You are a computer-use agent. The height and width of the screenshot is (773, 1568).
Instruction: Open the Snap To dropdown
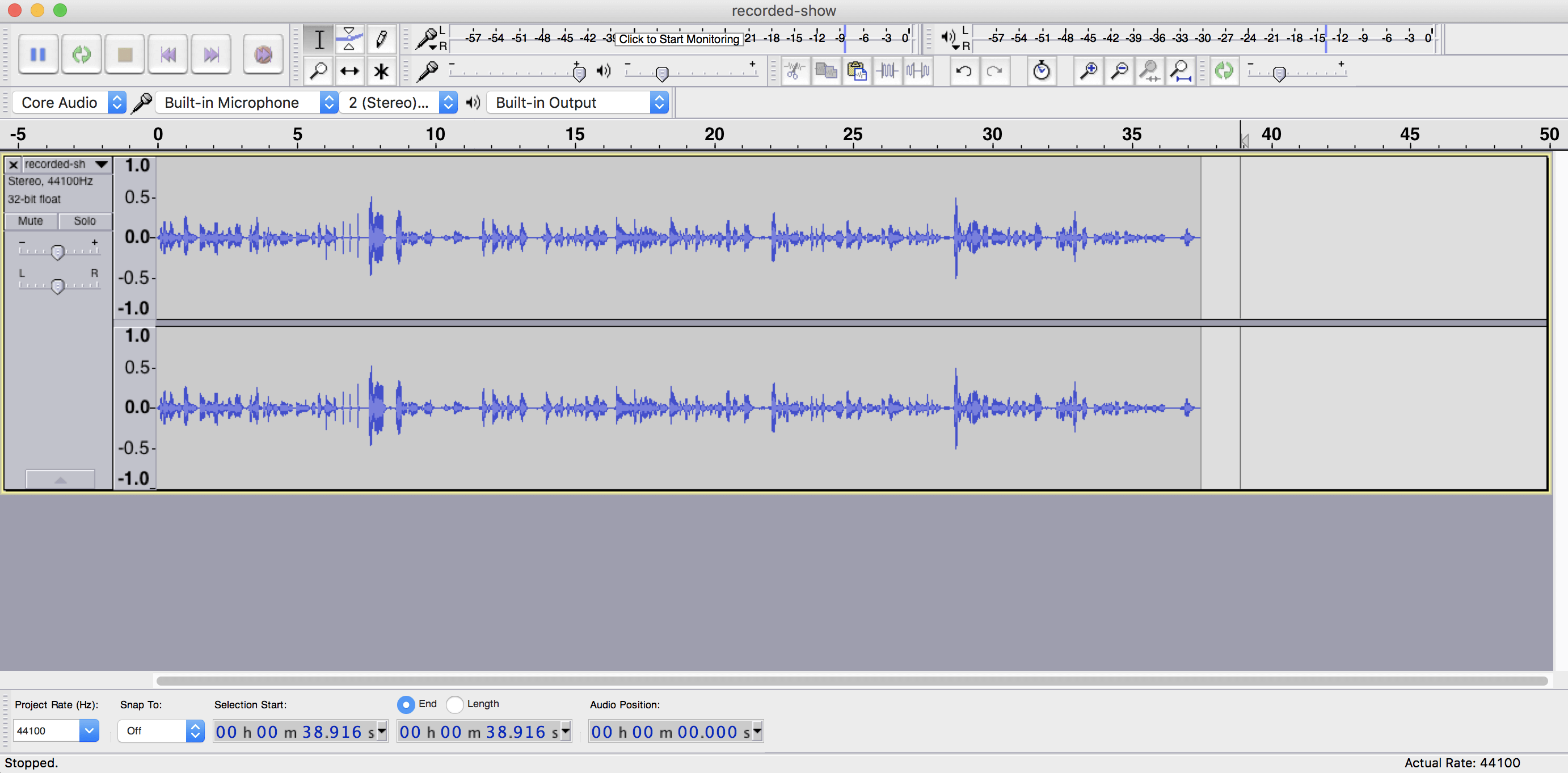click(161, 730)
